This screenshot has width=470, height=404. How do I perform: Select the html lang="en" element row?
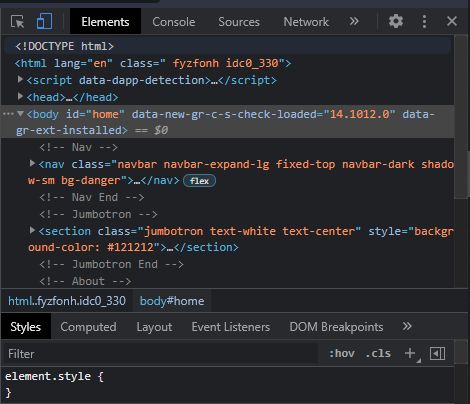click(153, 63)
